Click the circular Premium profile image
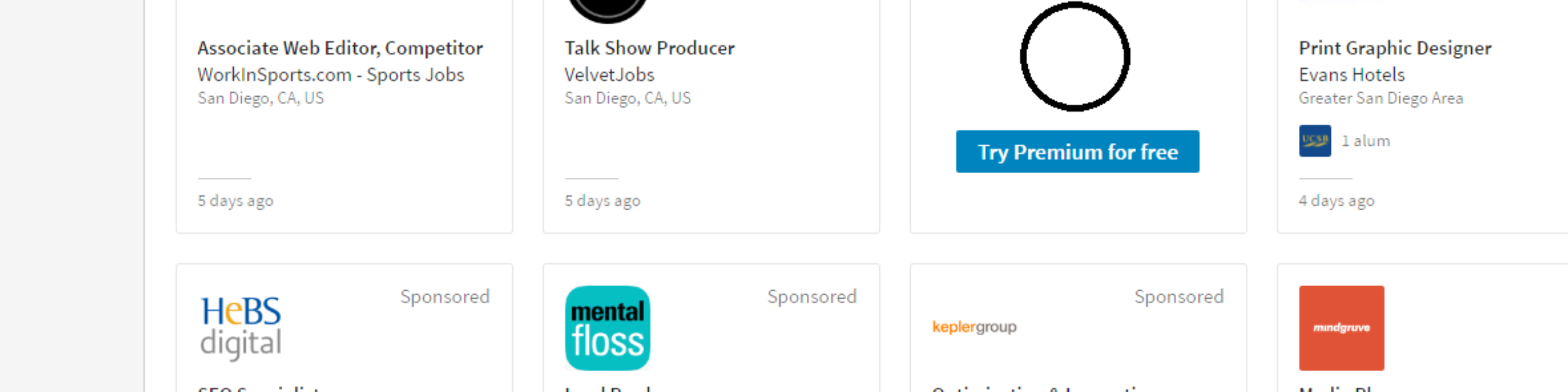 tap(1075, 57)
